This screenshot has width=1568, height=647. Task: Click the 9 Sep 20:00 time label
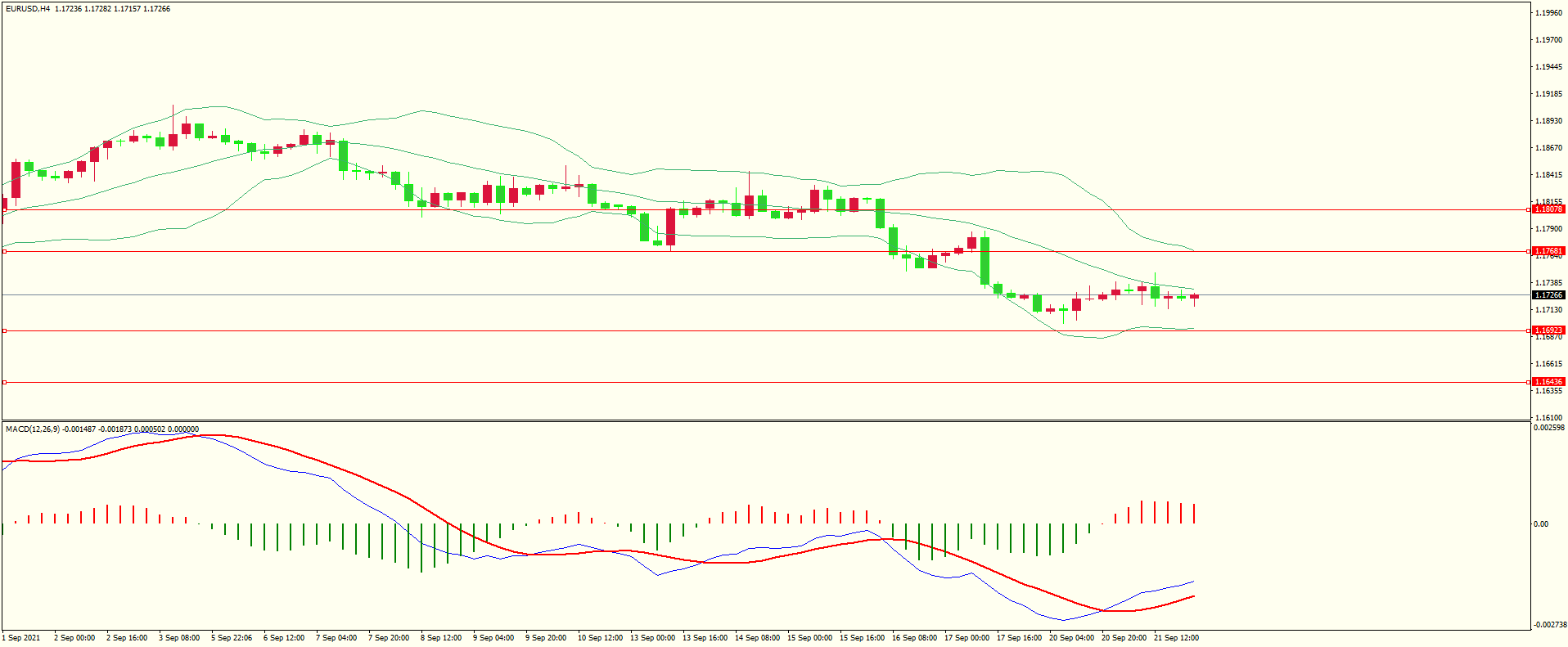pyautogui.click(x=546, y=638)
